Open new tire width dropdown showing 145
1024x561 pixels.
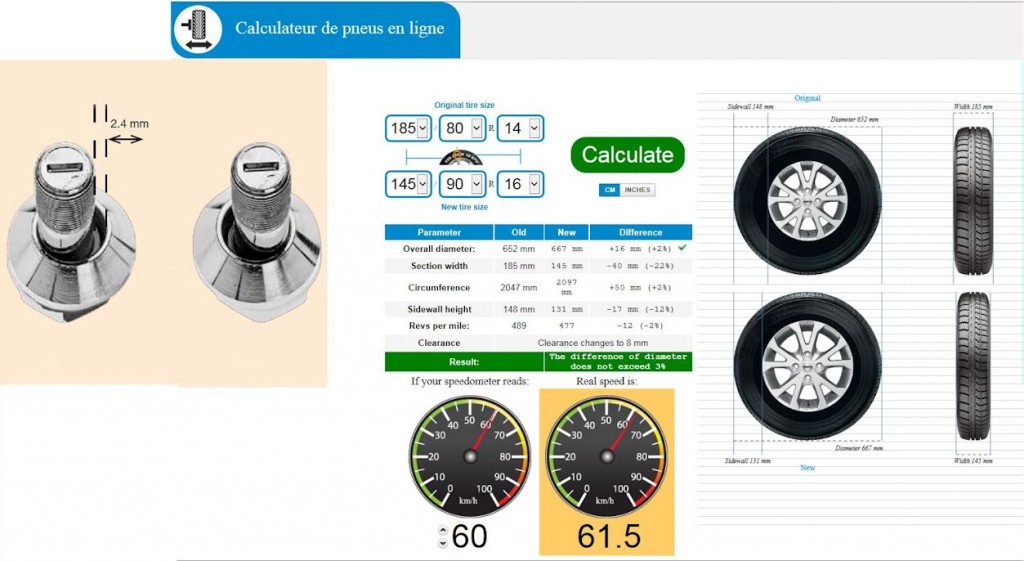pos(409,184)
